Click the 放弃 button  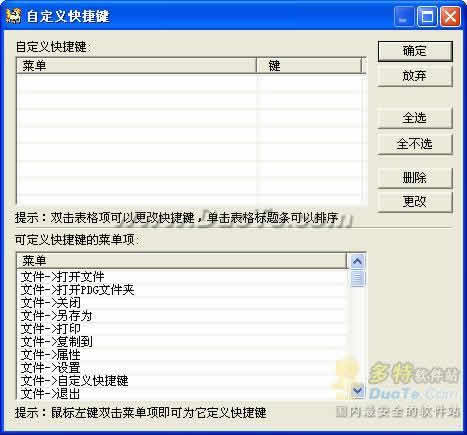[x=415, y=76]
